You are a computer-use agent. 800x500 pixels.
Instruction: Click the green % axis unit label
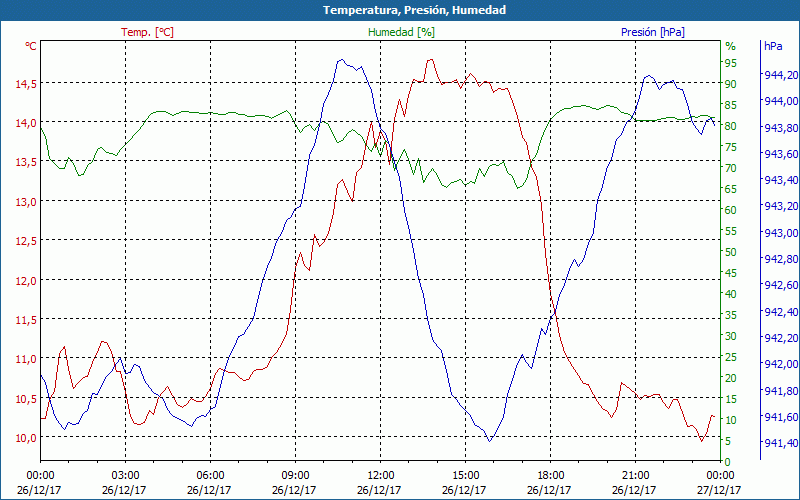(x=731, y=46)
